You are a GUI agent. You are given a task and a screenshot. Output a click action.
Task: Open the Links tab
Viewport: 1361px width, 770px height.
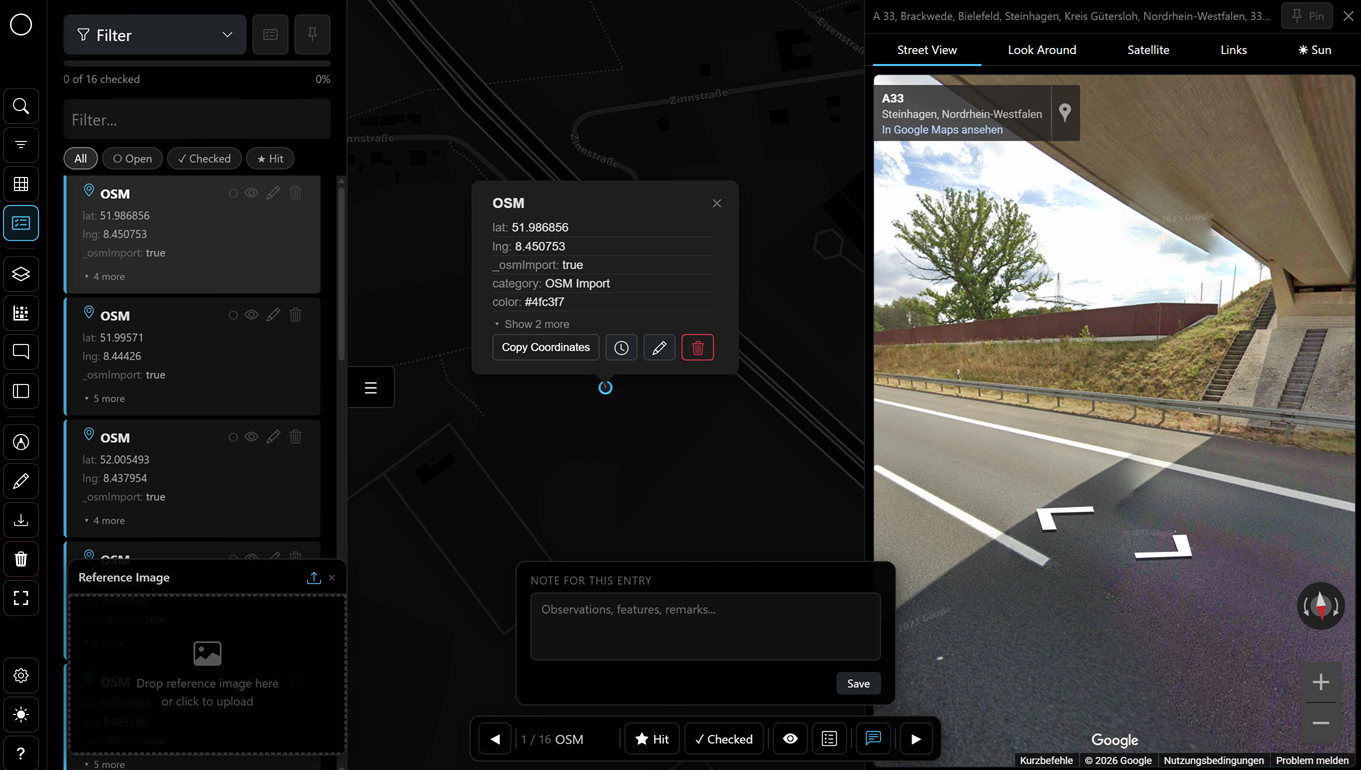[x=1234, y=50]
